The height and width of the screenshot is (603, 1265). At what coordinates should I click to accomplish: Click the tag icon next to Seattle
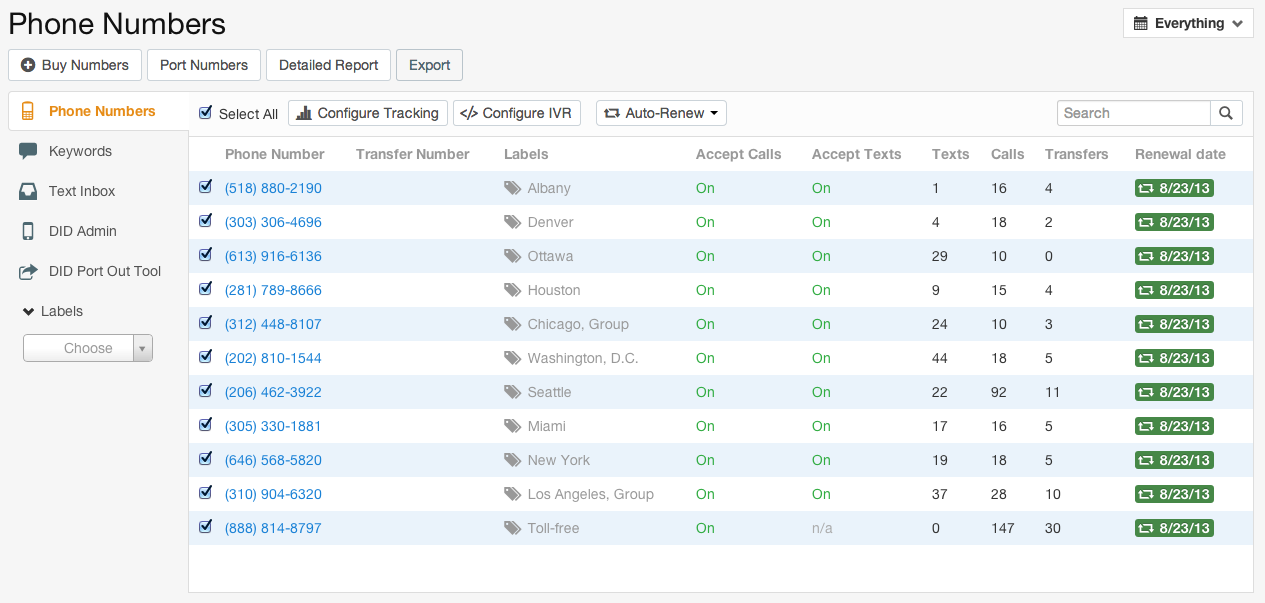pyautogui.click(x=512, y=392)
